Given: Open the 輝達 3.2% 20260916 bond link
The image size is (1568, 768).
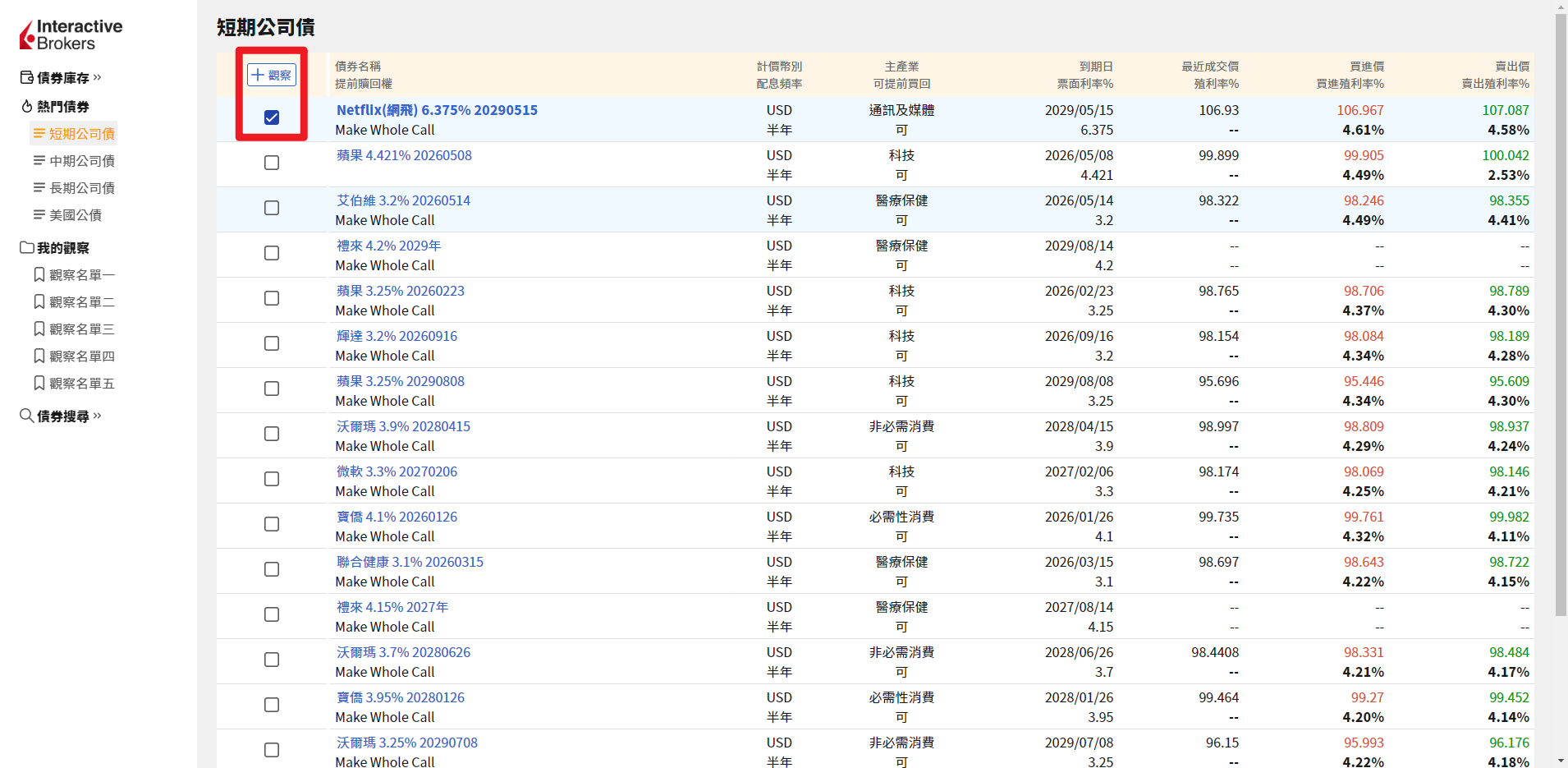Looking at the screenshot, I should click(x=397, y=336).
